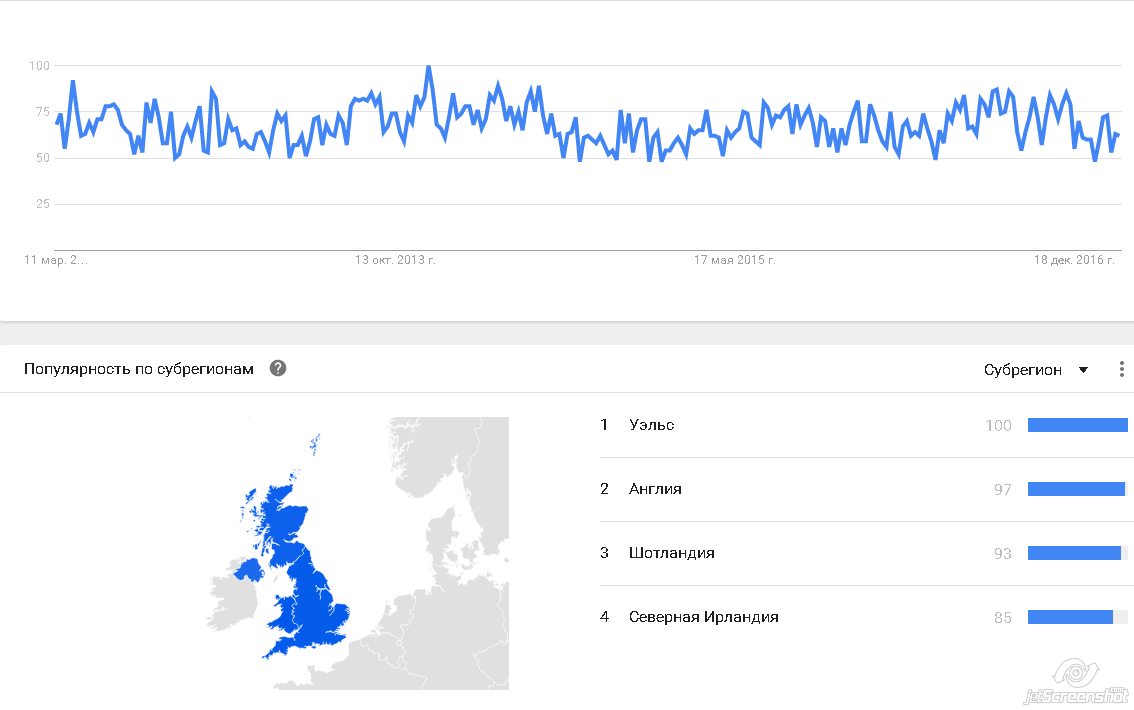Click Шотландия subregion entry
Viewport: 1134px width, 710px height.
(x=671, y=553)
